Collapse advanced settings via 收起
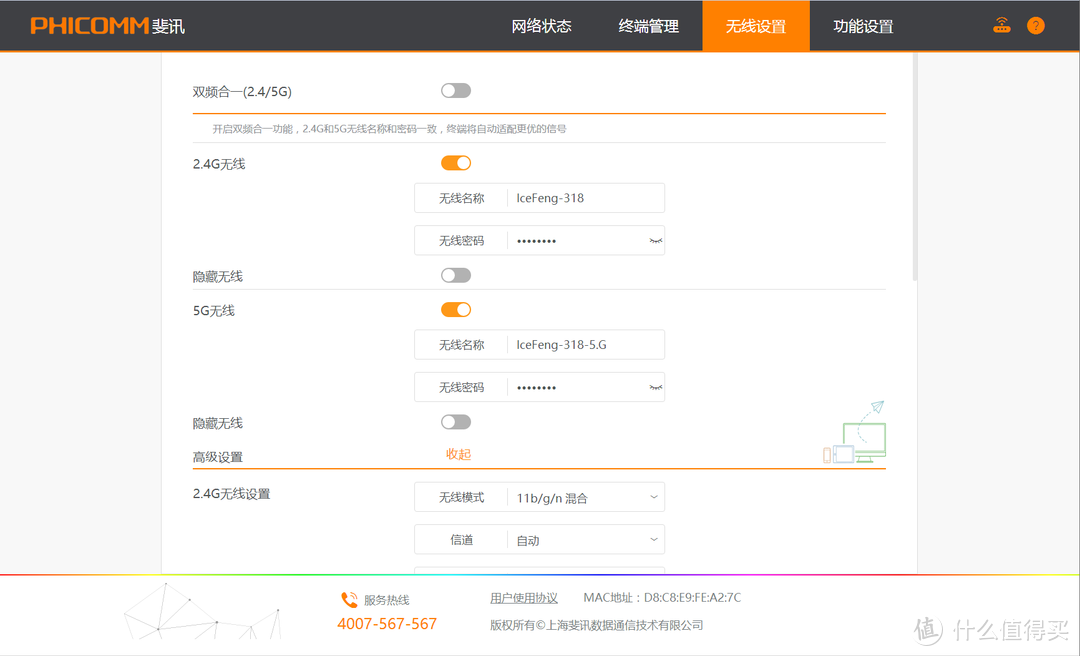The image size is (1080, 656). tap(458, 453)
